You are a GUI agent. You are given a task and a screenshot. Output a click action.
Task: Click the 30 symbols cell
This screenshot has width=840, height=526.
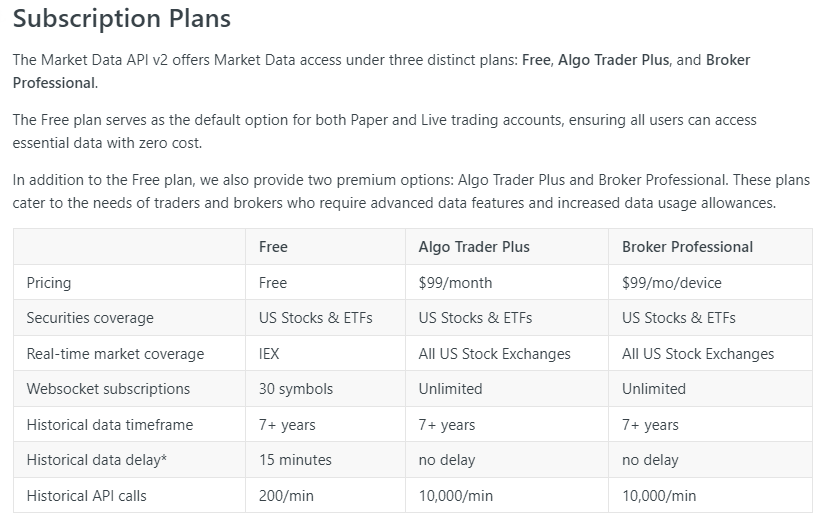pyautogui.click(x=296, y=389)
